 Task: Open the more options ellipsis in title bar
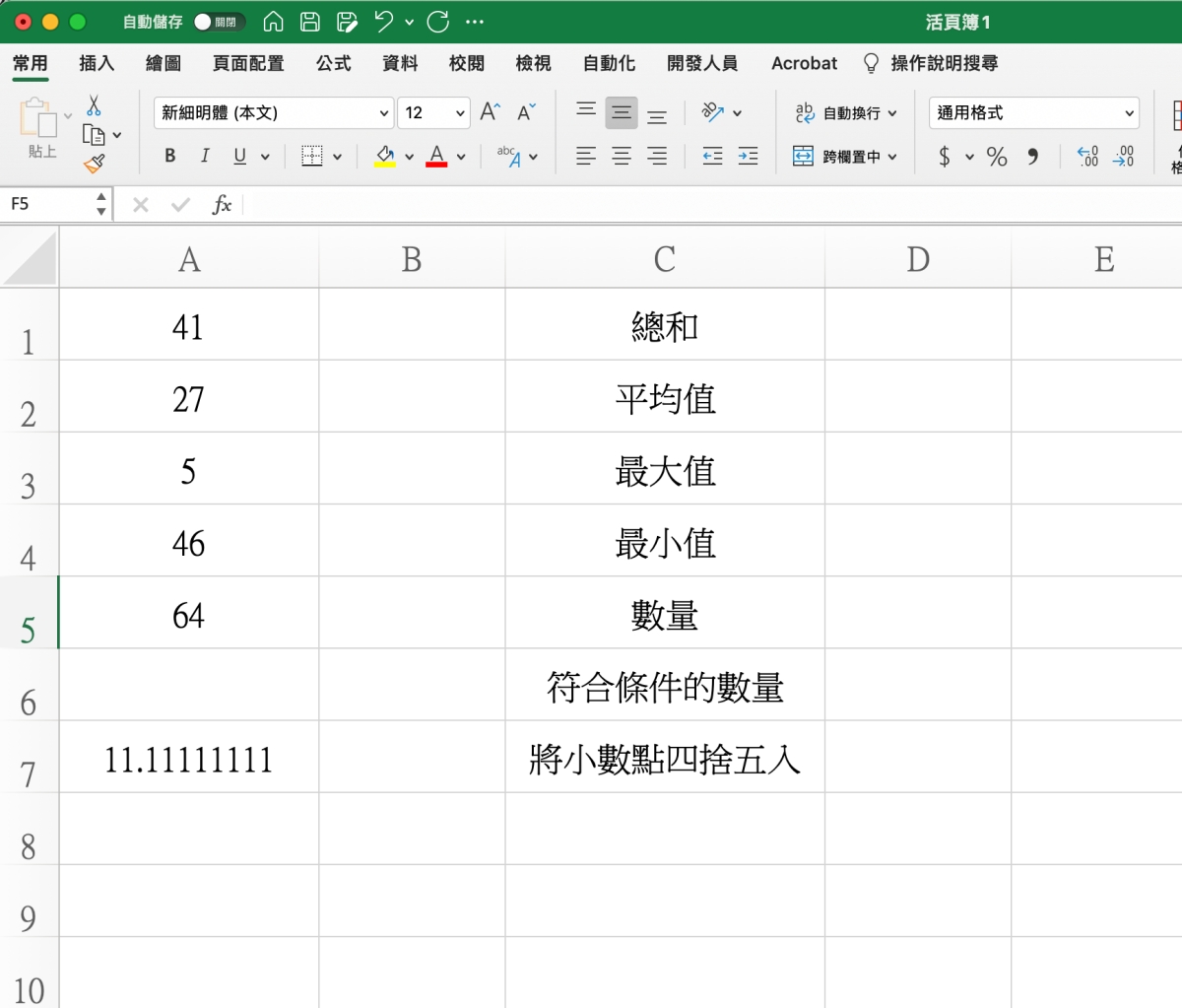pyautogui.click(x=475, y=22)
